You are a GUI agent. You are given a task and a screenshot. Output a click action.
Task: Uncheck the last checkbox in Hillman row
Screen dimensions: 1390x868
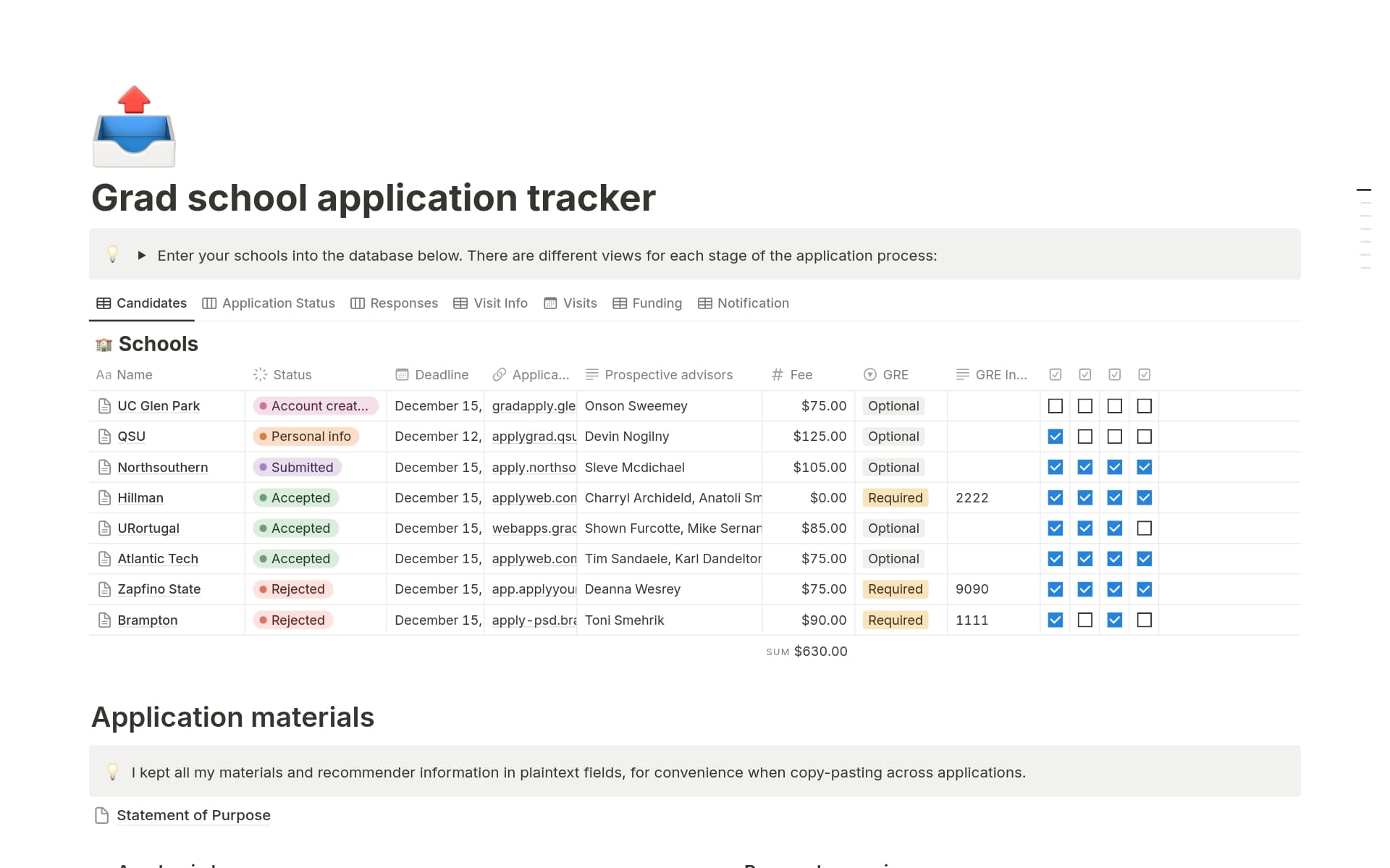click(x=1144, y=497)
